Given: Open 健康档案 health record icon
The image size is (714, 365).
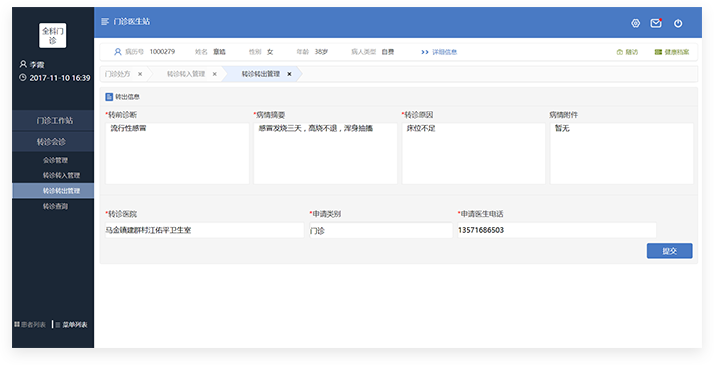Looking at the screenshot, I should 658,52.
